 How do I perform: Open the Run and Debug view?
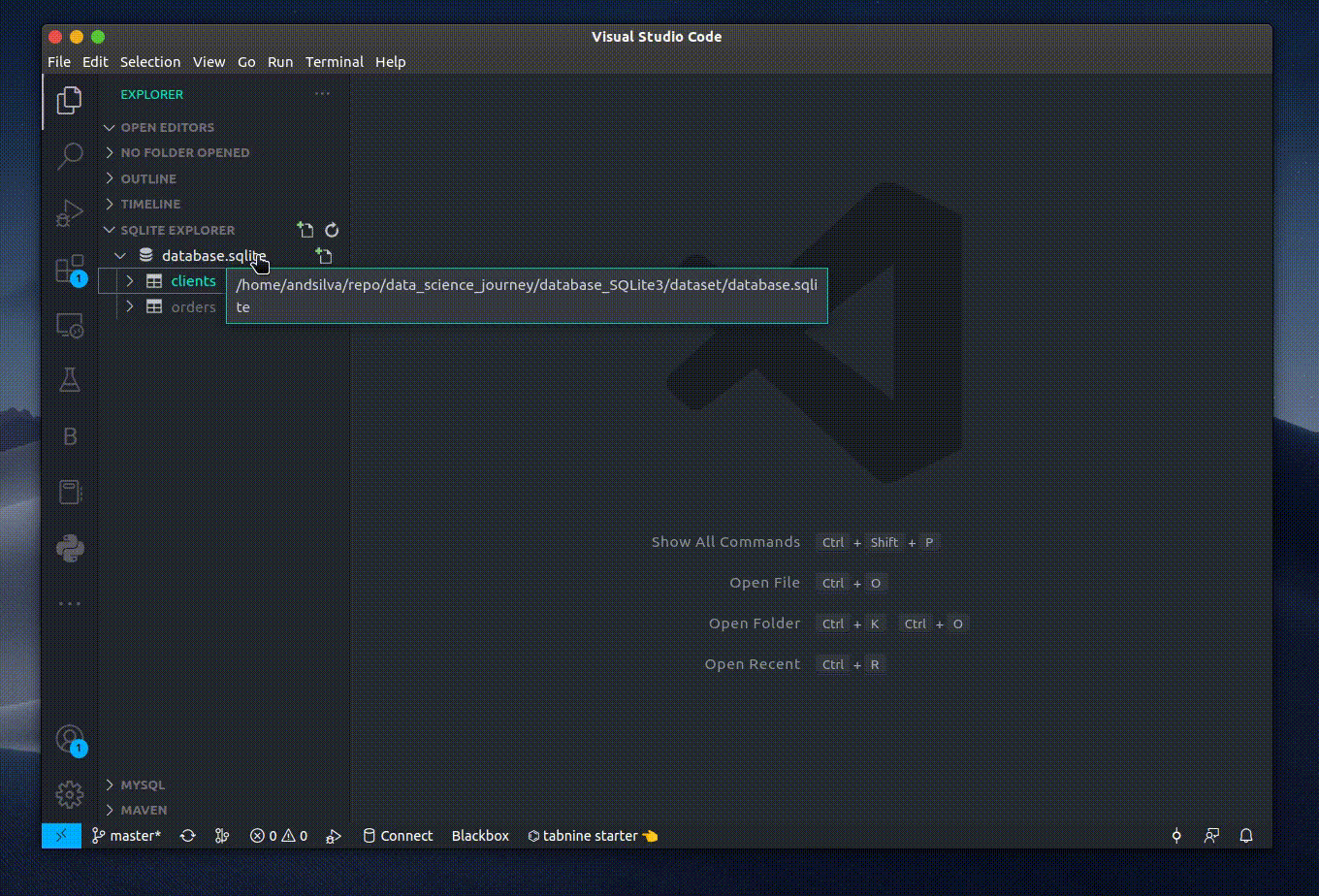[x=70, y=212]
